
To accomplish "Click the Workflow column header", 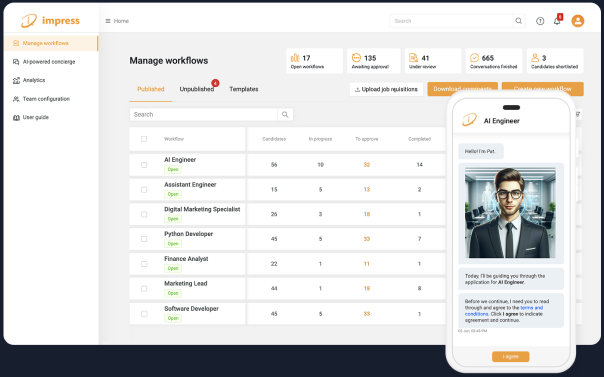I will (x=174, y=139).
